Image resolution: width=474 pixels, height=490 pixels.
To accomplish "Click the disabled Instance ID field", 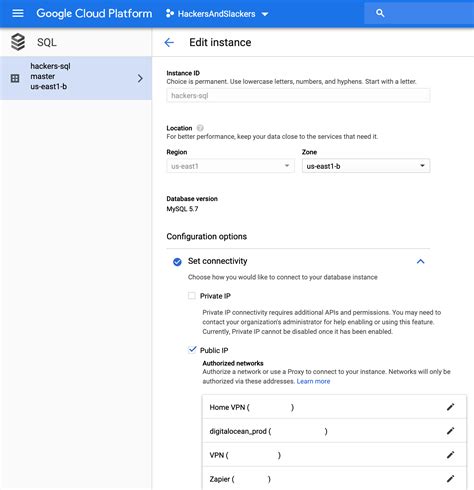I will [x=298, y=96].
